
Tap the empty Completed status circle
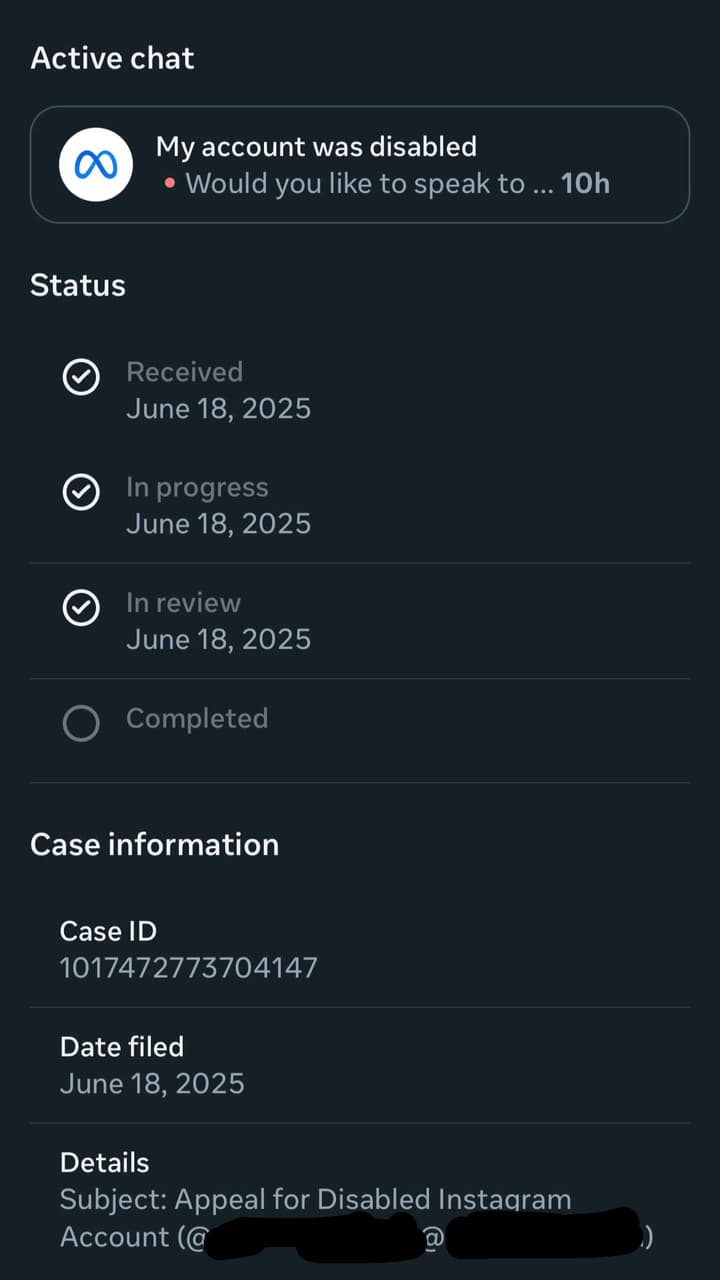[x=81, y=723]
